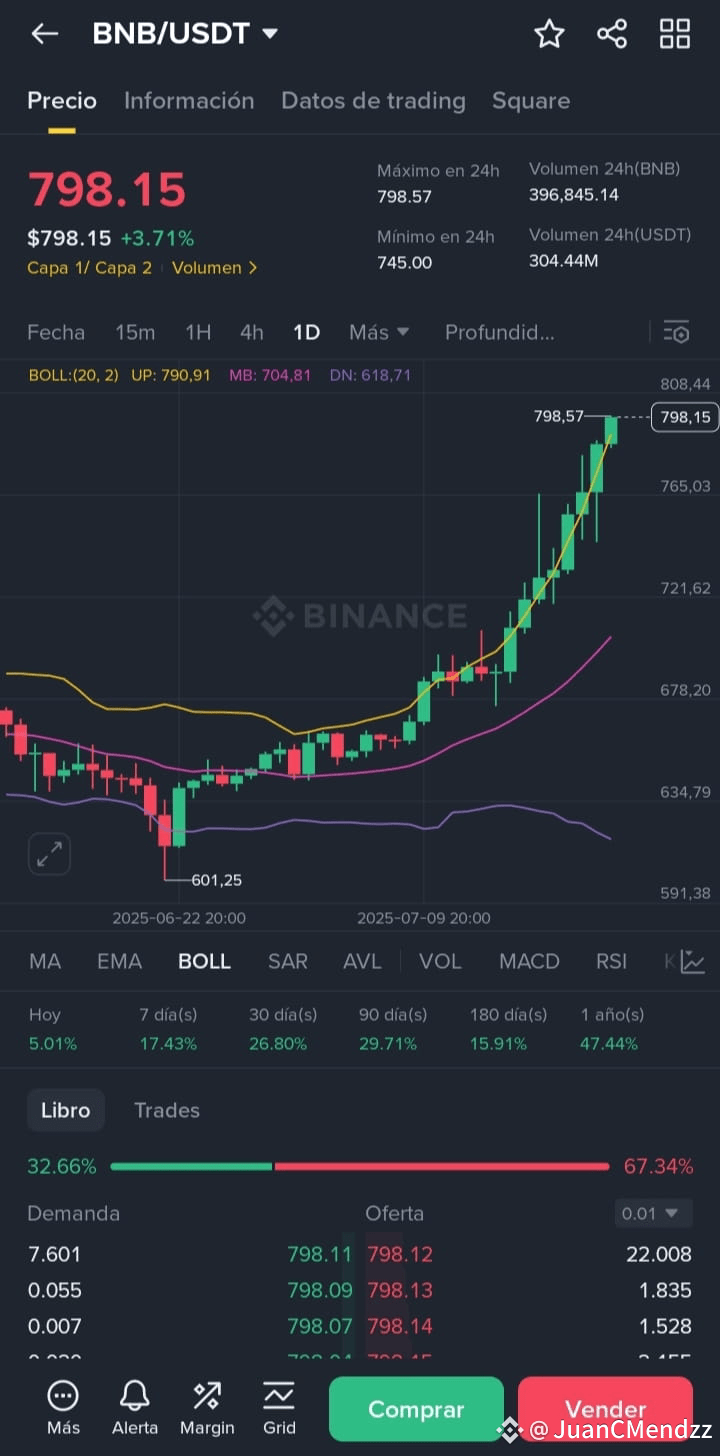Switch to the Square tab
Viewport: 720px width, 1456px height.
(531, 101)
